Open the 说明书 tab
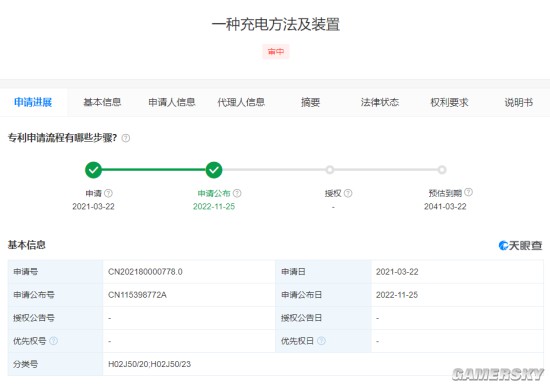550x386 pixels. point(519,102)
